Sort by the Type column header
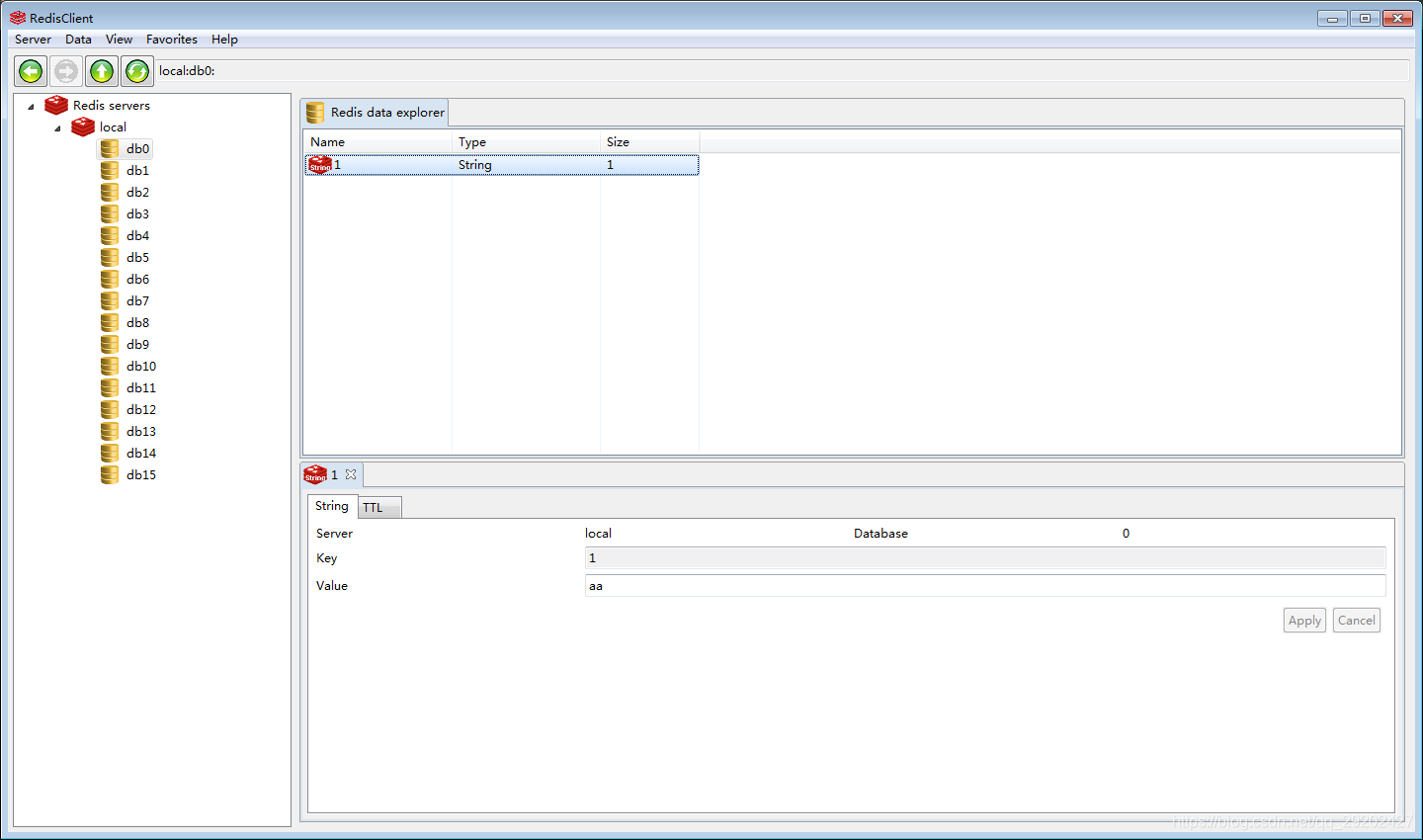This screenshot has width=1423, height=840. [x=526, y=142]
